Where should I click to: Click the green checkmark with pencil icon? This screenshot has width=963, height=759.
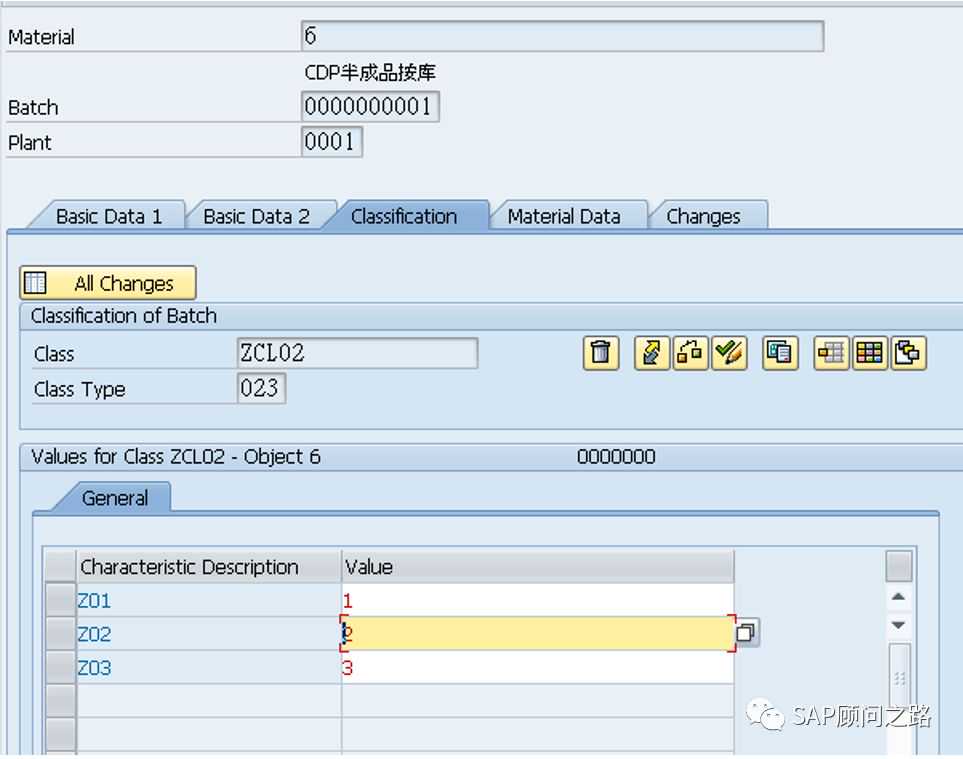click(x=729, y=353)
